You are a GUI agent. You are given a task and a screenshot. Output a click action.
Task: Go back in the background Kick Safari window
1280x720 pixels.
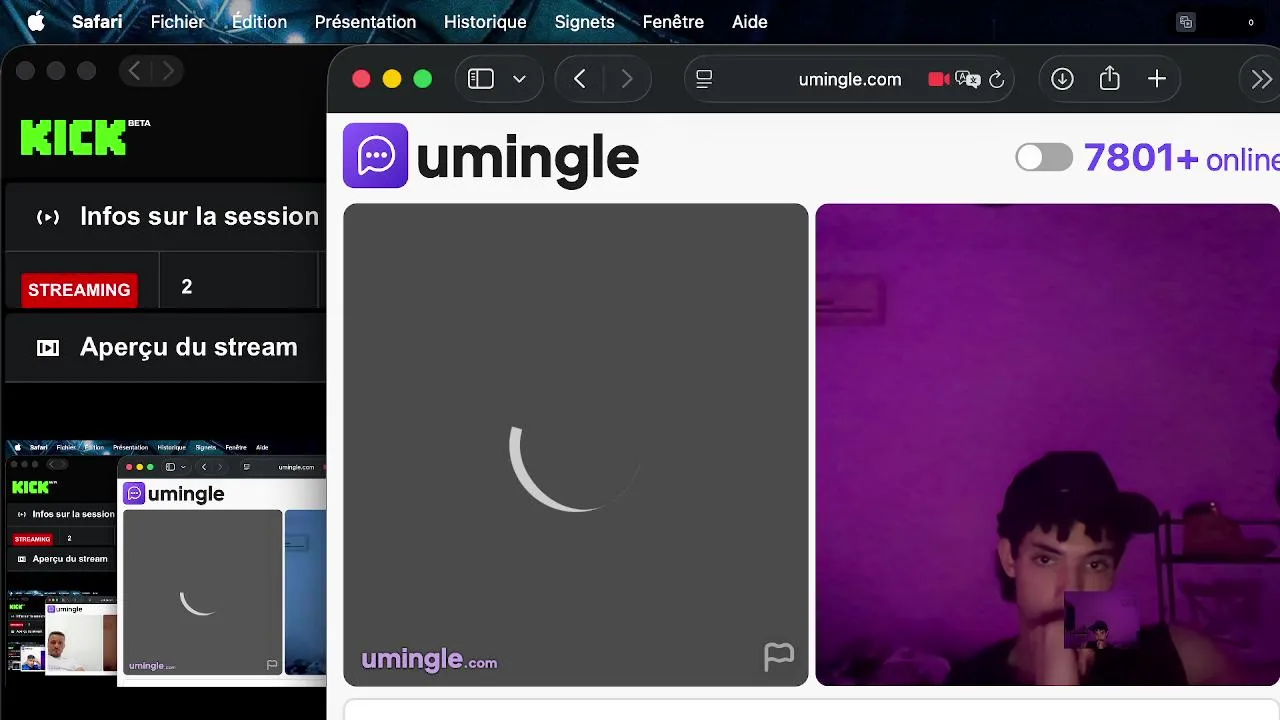pos(134,71)
